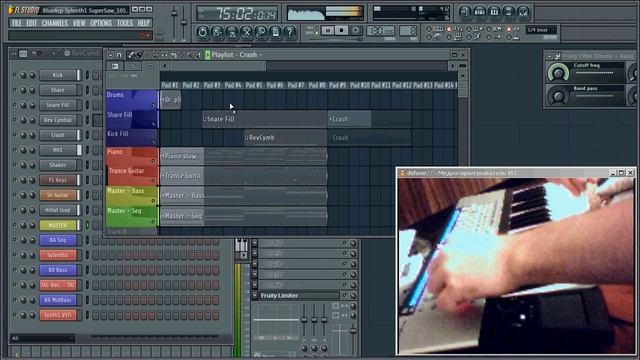
Task: Open the All channel filter dropdown
Action: [42, 338]
